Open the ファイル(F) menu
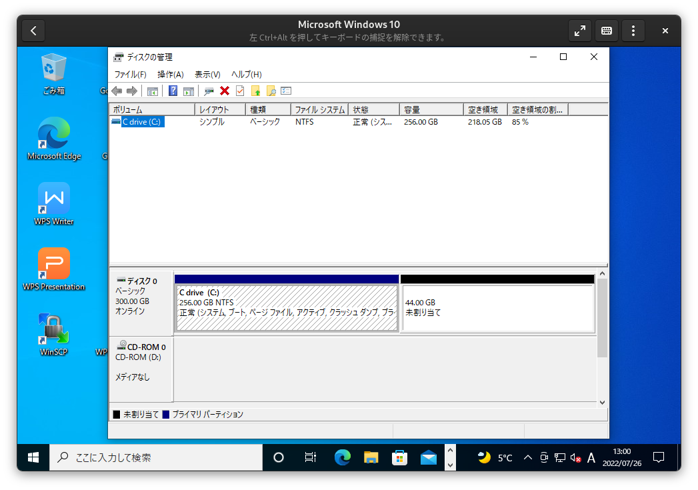Viewport: 698px width, 490px height. click(130, 74)
